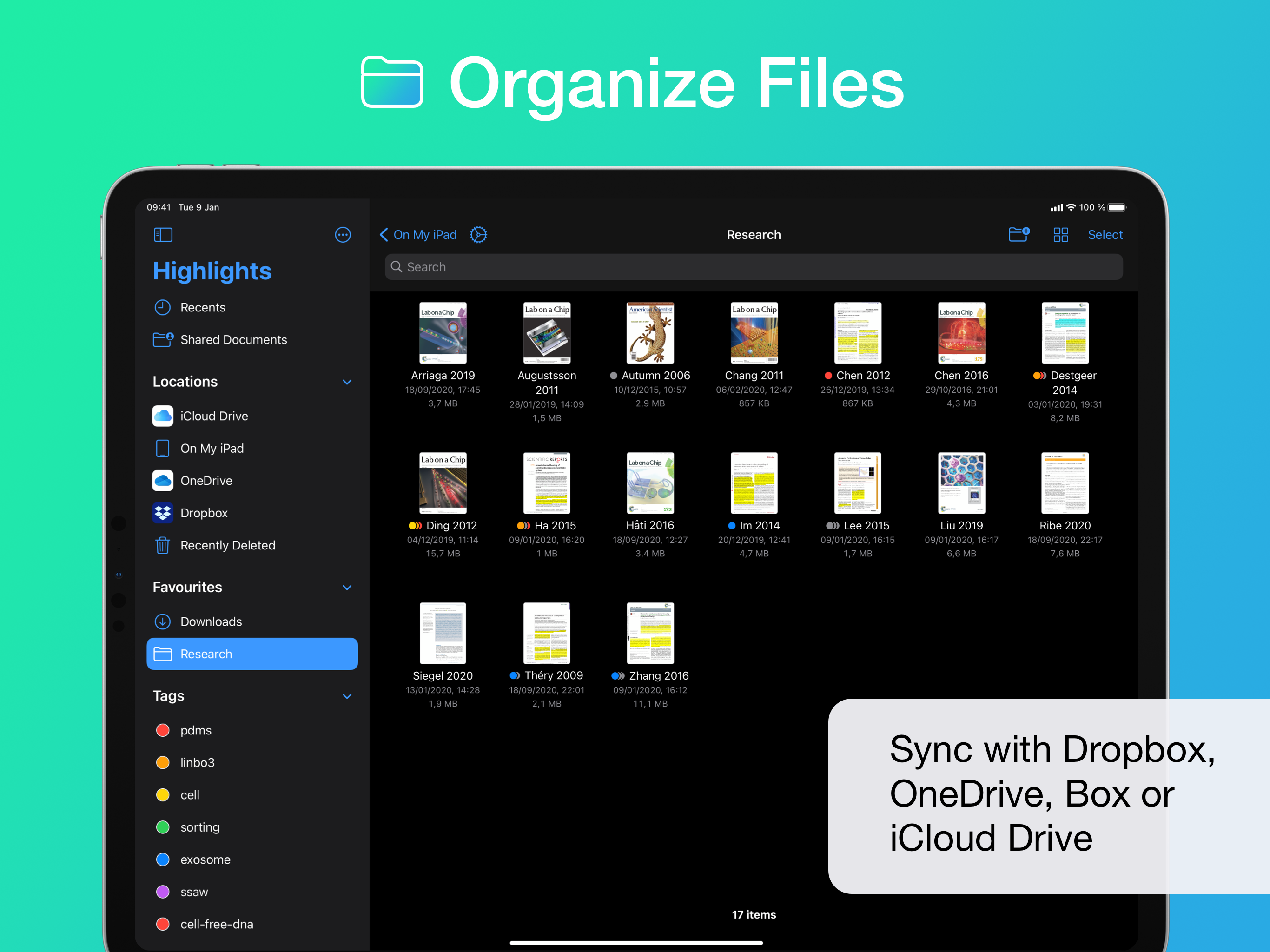1270x952 pixels.
Task: Open the Liu 2019 document thumbnail
Action: [x=961, y=483]
